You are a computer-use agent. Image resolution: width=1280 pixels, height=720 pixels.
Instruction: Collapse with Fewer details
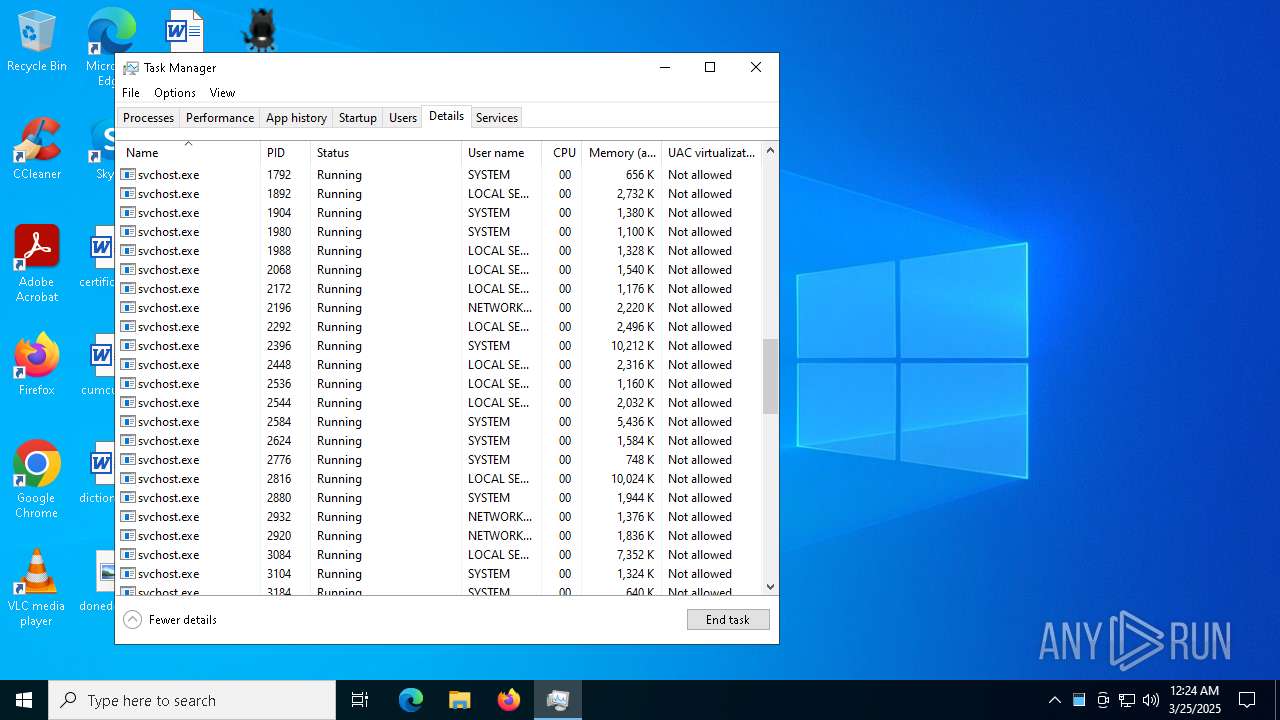pos(170,620)
